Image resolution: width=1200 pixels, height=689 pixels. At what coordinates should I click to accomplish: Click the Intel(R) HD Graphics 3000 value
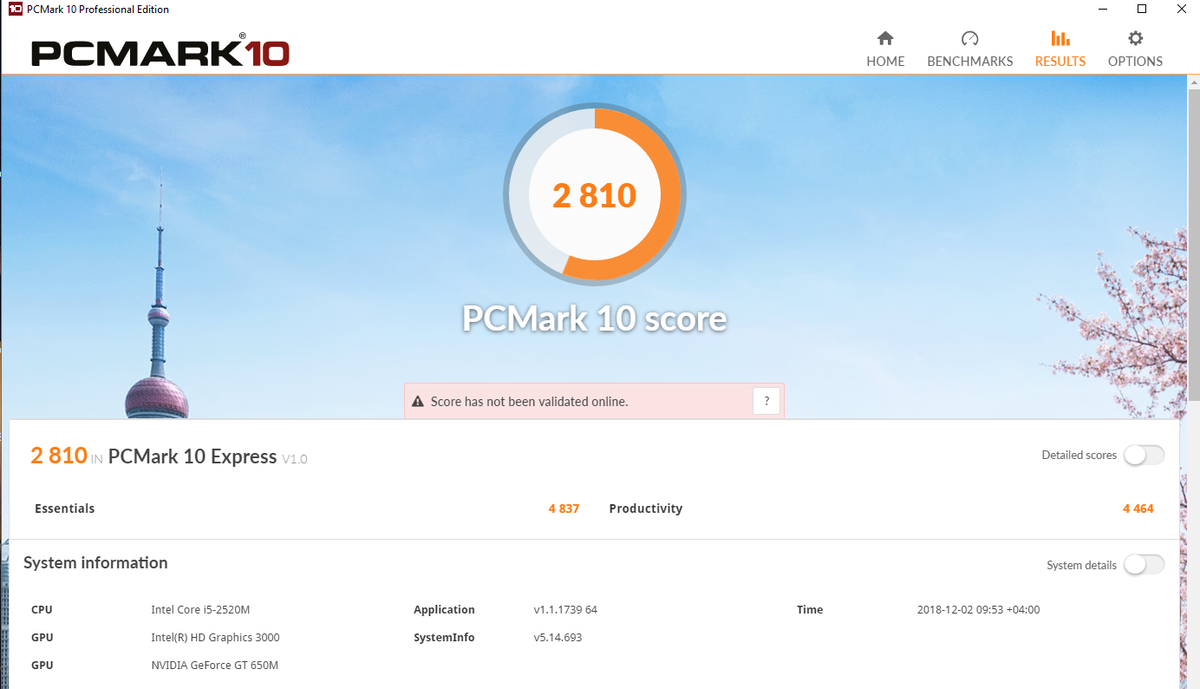(215, 638)
